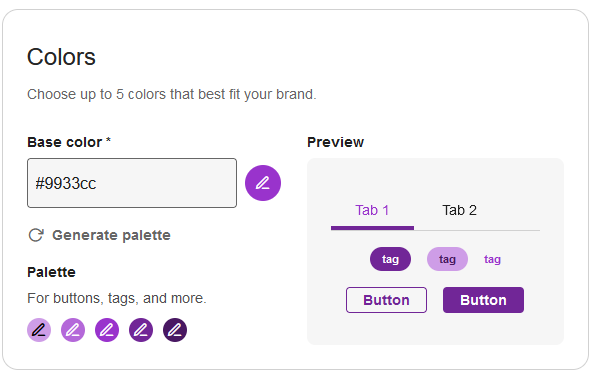Click the light purple filled tag
This screenshot has height=373, width=592.
(447, 259)
